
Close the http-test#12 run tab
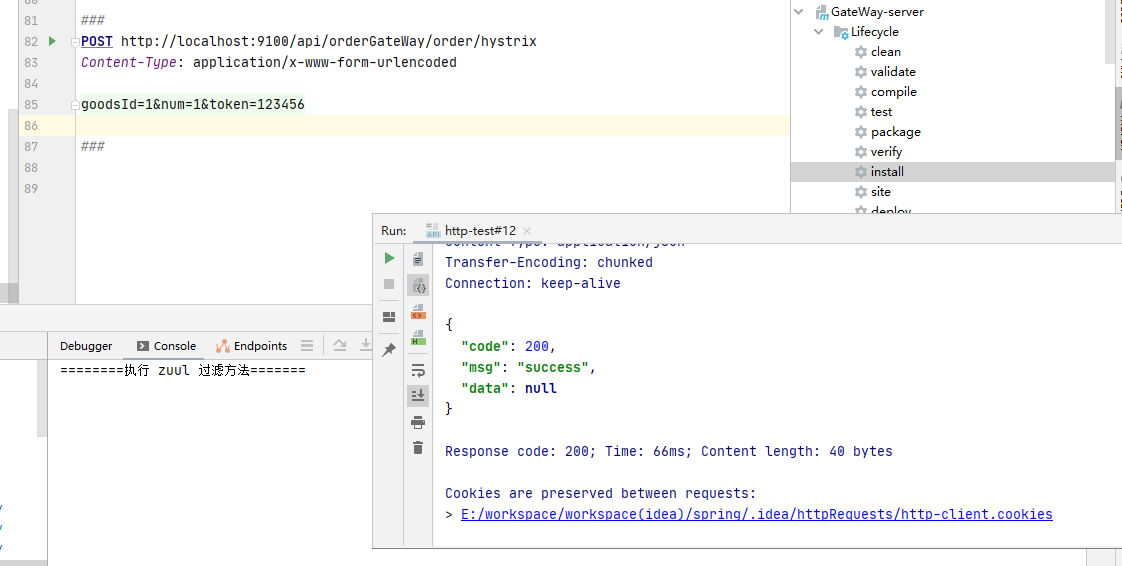[527, 231]
